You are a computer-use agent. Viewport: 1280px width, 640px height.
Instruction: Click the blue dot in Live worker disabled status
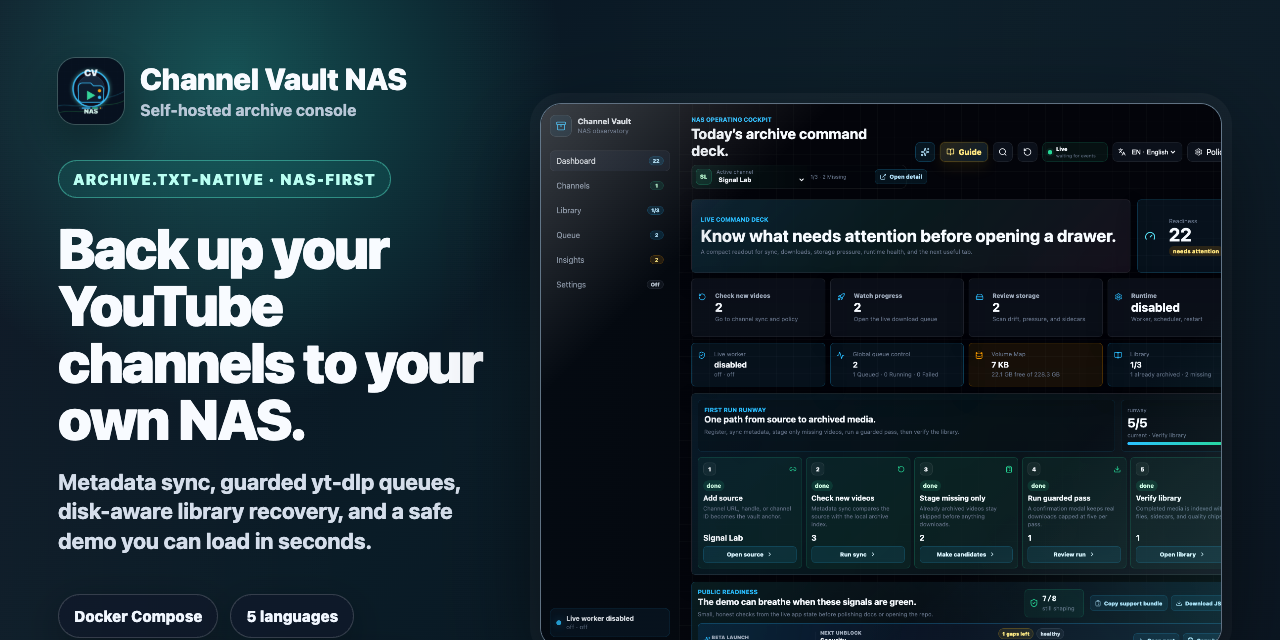559,622
